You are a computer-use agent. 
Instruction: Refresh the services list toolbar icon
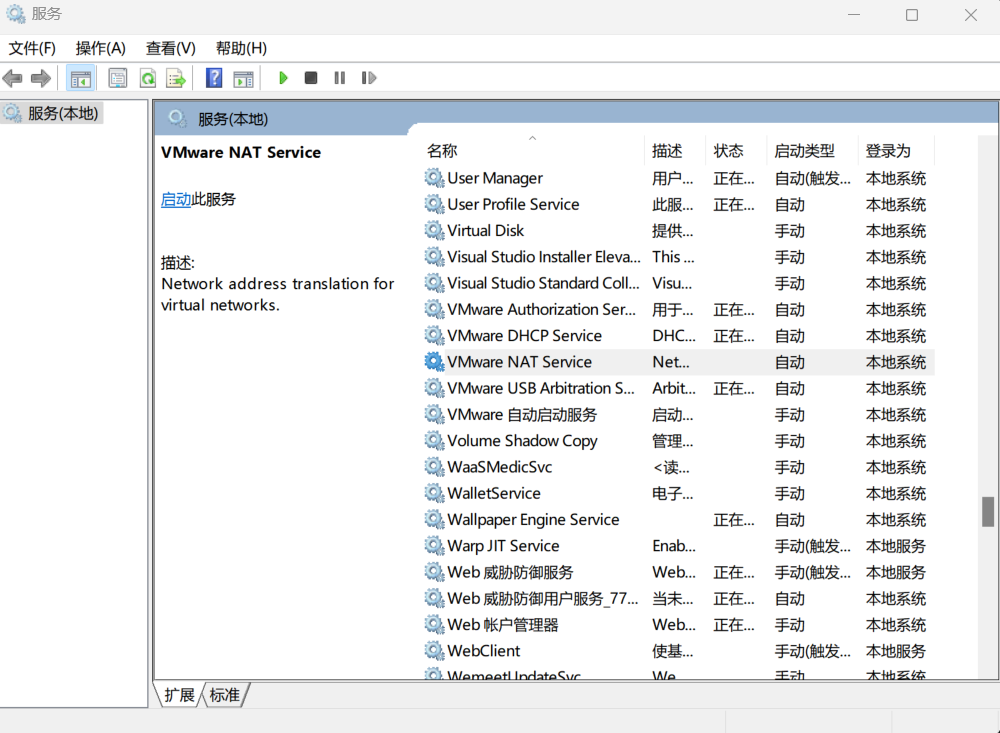click(x=148, y=78)
